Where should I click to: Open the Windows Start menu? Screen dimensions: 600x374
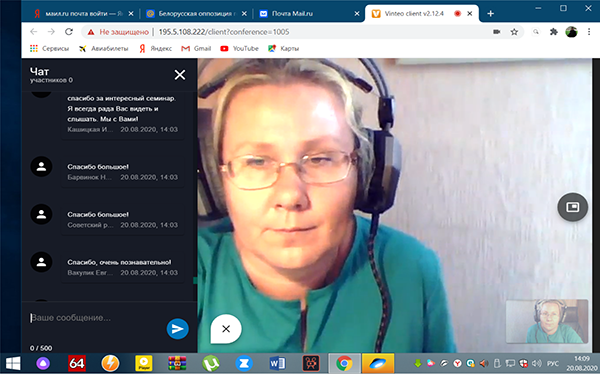point(13,363)
